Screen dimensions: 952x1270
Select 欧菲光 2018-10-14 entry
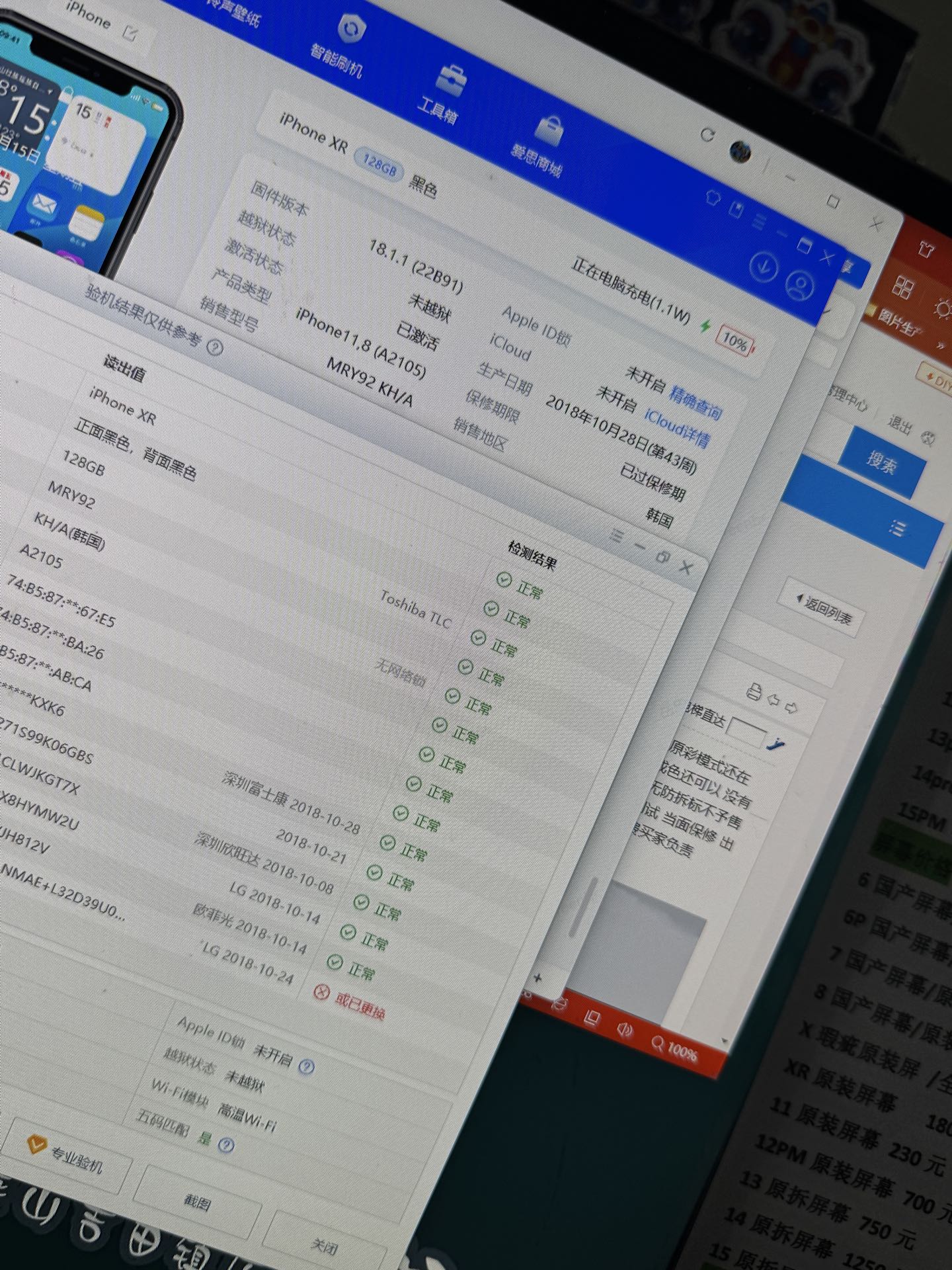point(250,929)
